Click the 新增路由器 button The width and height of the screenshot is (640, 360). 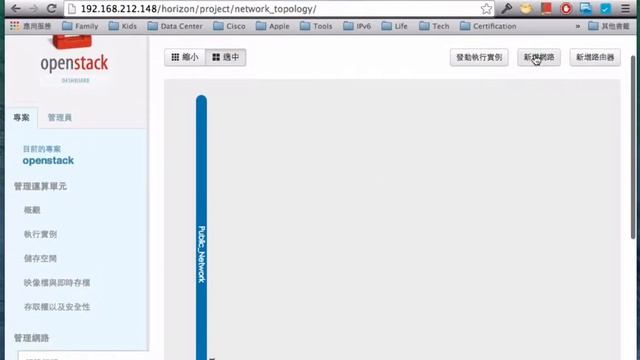tap(595, 57)
